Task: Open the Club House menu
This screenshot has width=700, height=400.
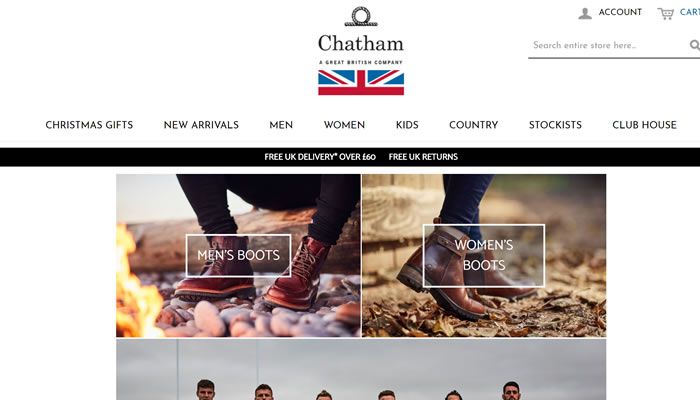Action: coord(644,125)
